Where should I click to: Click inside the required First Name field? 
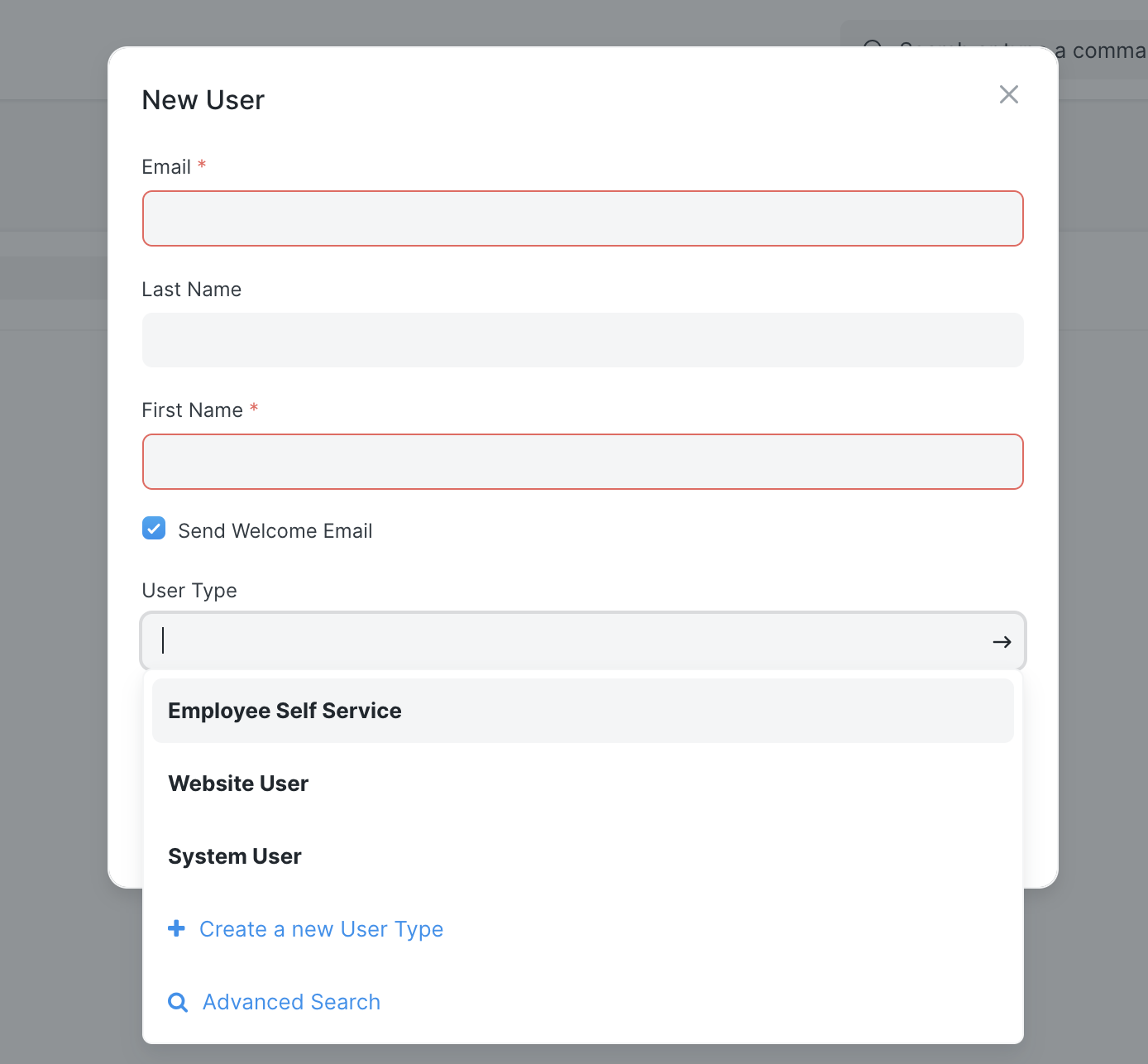[582, 462]
